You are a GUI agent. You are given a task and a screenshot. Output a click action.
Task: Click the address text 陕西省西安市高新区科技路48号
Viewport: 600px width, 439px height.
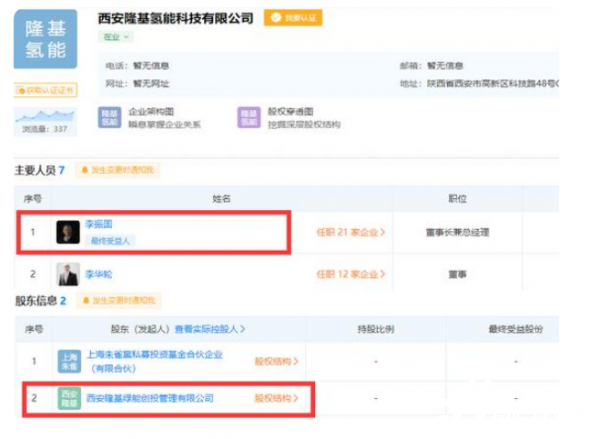(492, 83)
